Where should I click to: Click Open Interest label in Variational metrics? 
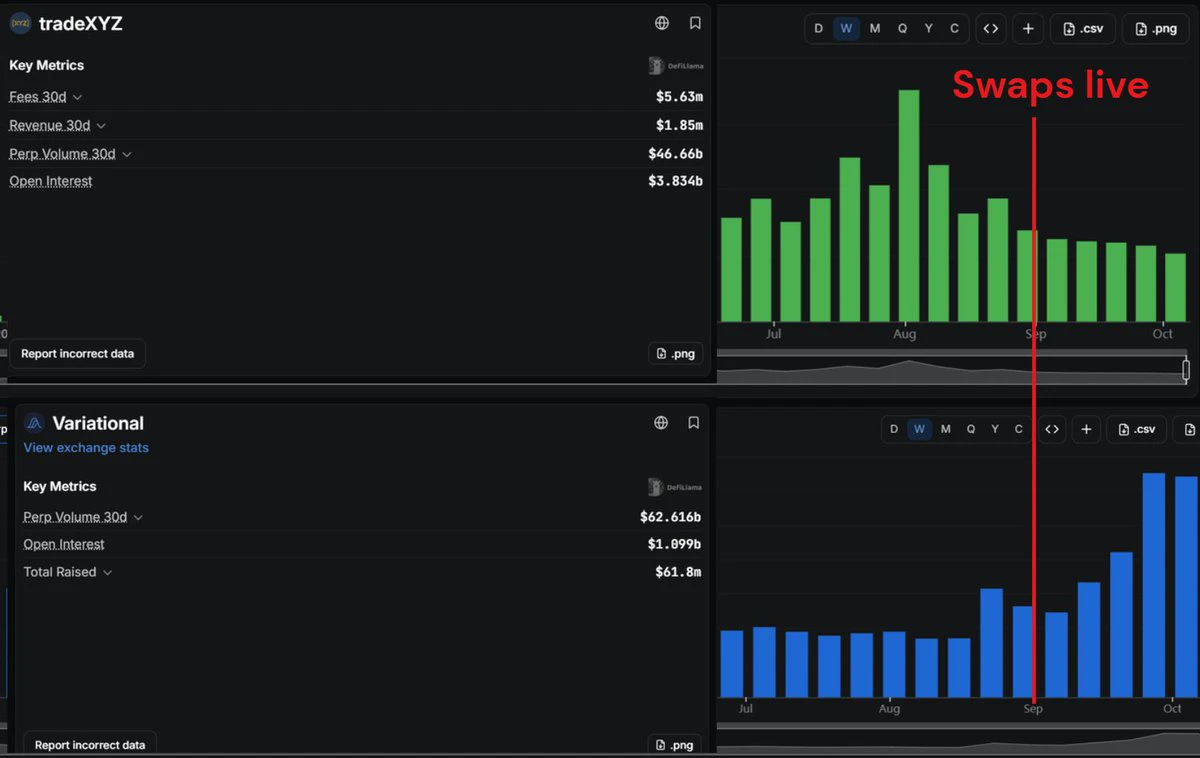pos(64,544)
